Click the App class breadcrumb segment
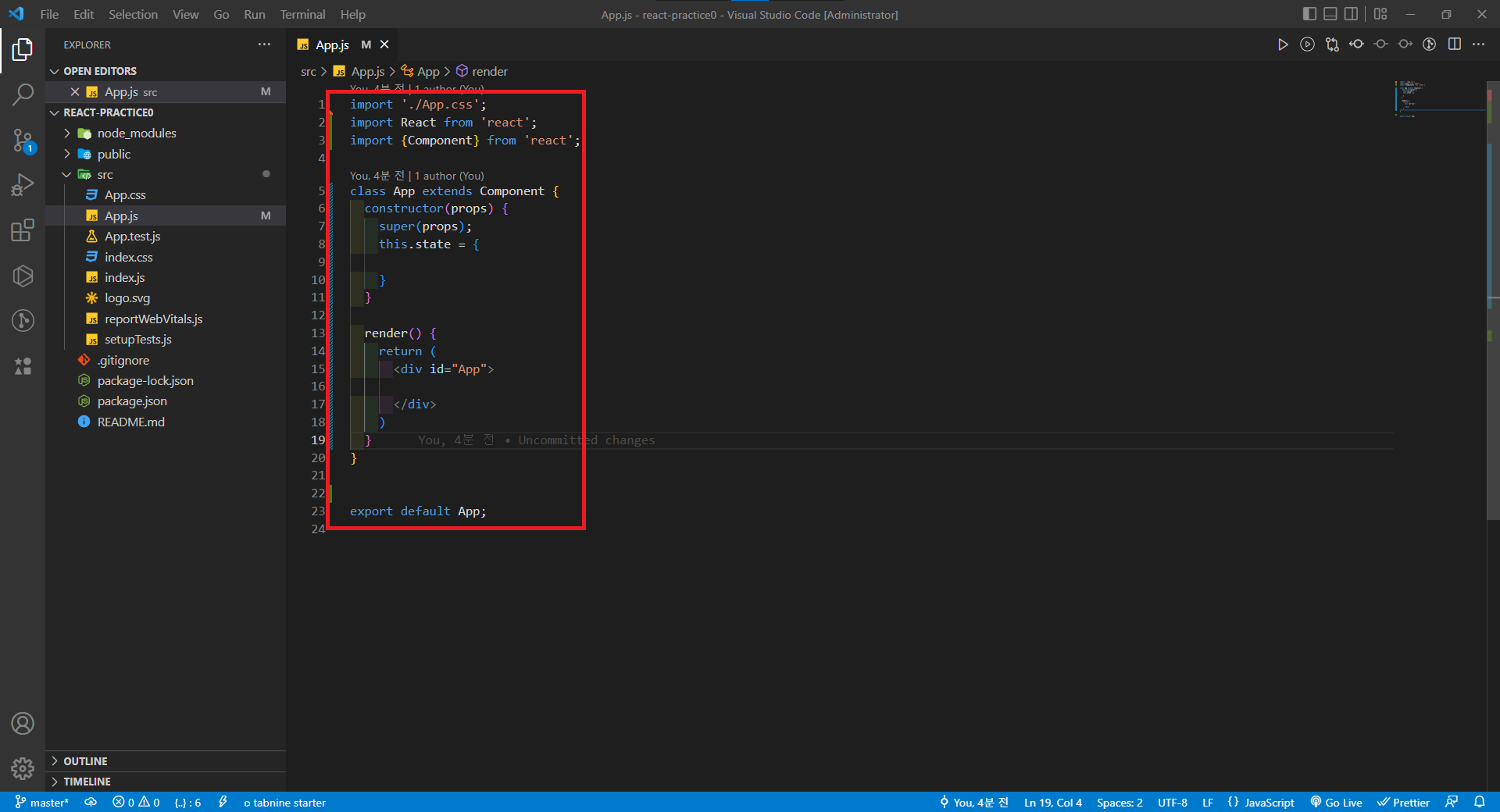1500x812 pixels. 420,71
